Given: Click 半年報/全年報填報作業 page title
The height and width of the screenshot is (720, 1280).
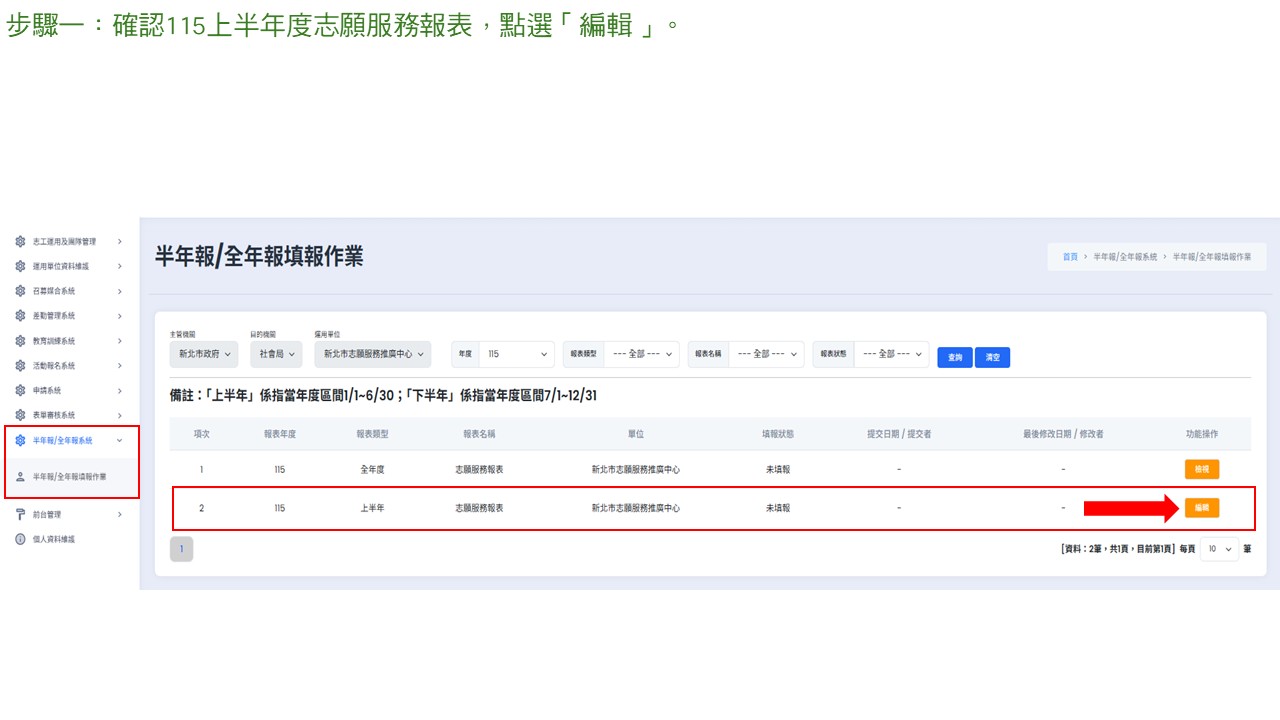Looking at the screenshot, I should point(259,256).
